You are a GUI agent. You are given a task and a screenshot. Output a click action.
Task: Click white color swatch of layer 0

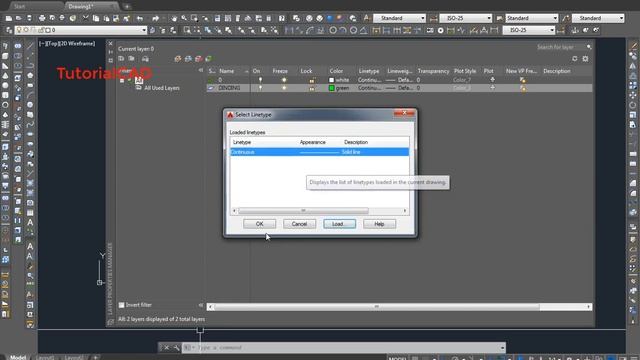click(x=331, y=80)
